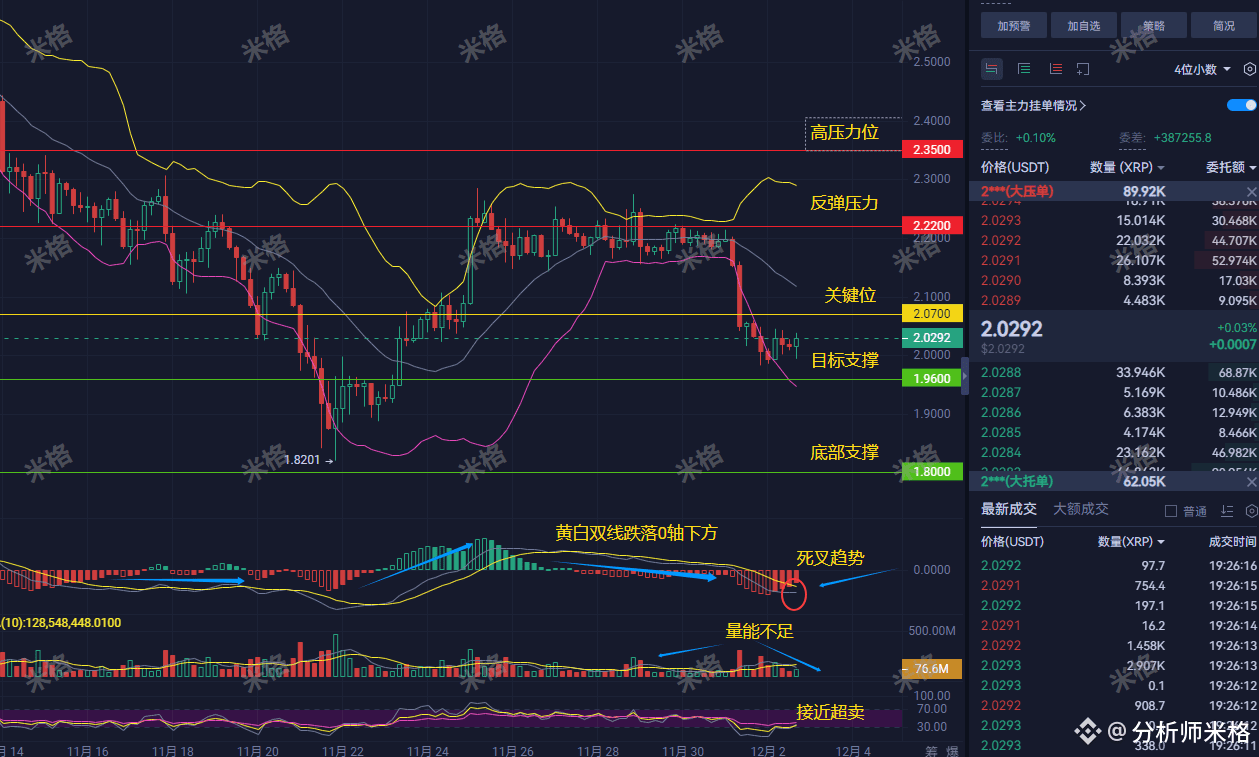Switch to the 大额成交 tab

(x=1081, y=509)
